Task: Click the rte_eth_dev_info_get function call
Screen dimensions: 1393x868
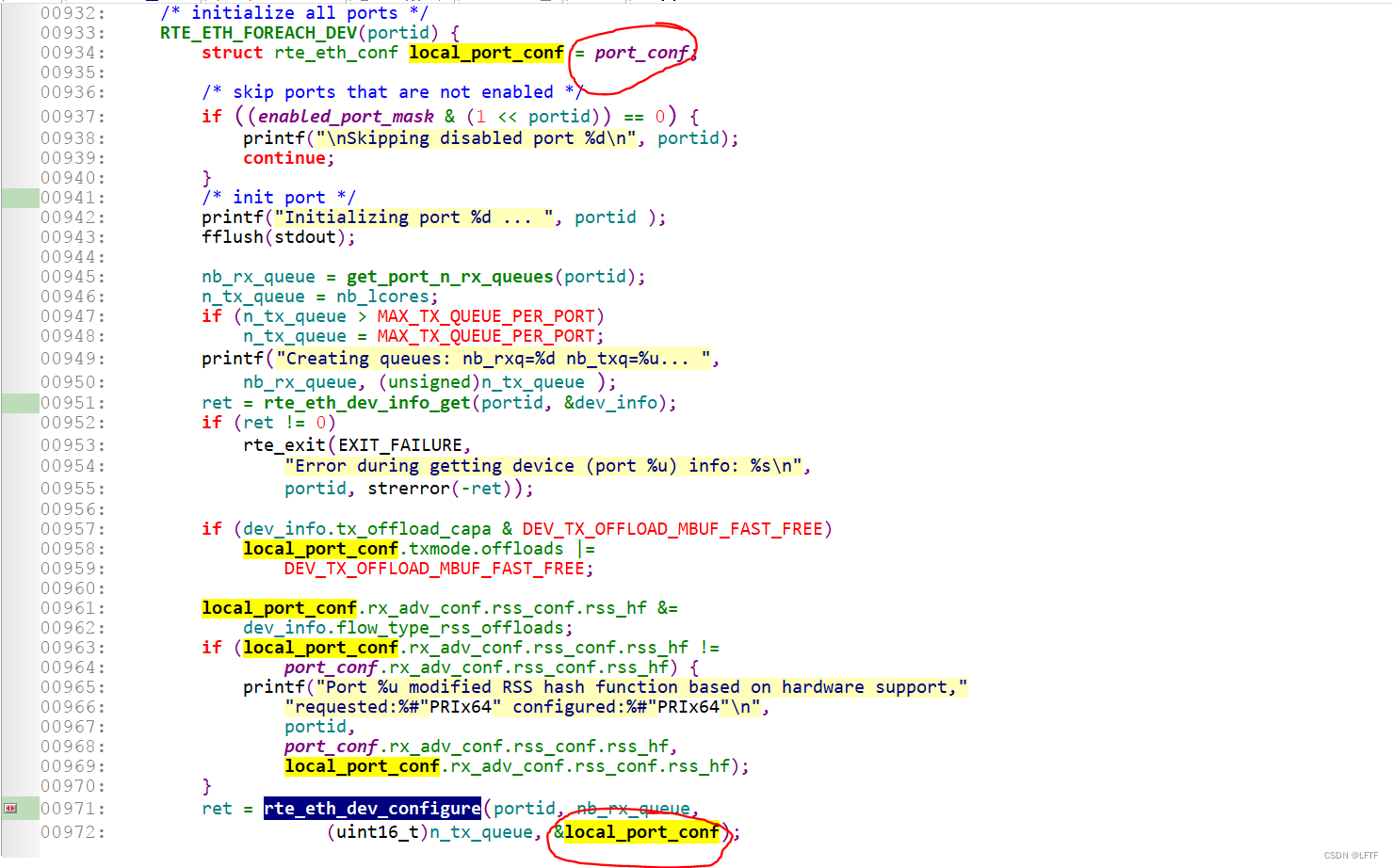Action: (366, 402)
